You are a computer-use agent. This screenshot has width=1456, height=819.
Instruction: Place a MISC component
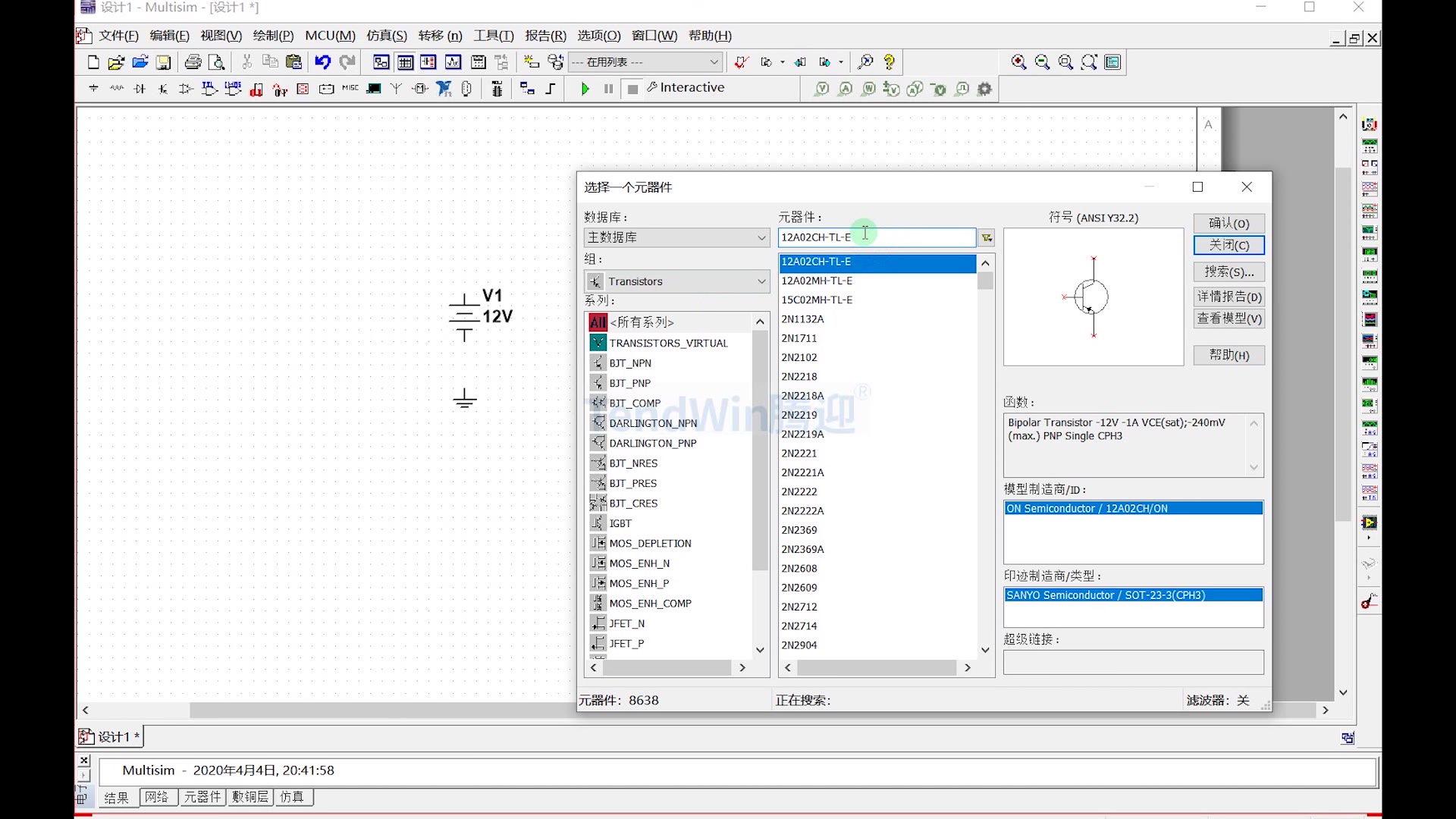pyautogui.click(x=350, y=89)
